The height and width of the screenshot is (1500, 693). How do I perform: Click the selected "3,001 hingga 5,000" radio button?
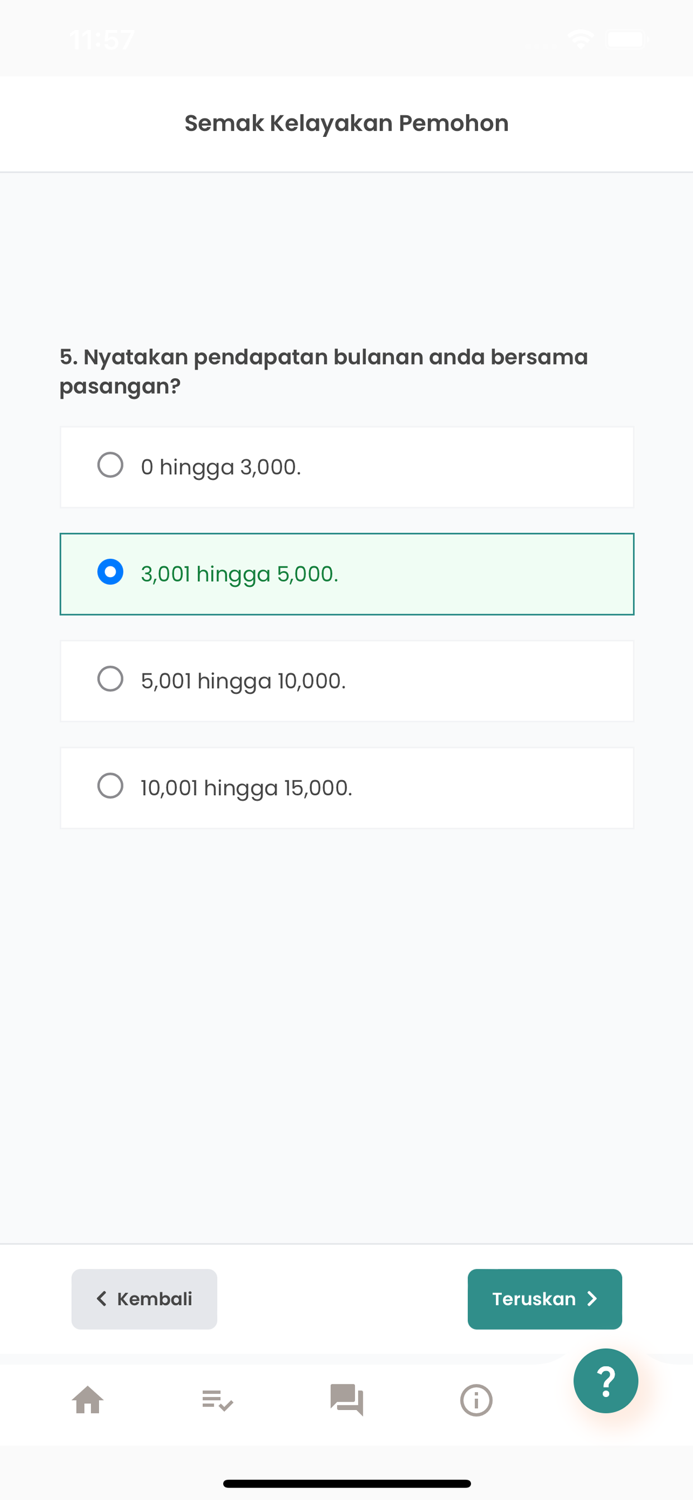(x=110, y=572)
